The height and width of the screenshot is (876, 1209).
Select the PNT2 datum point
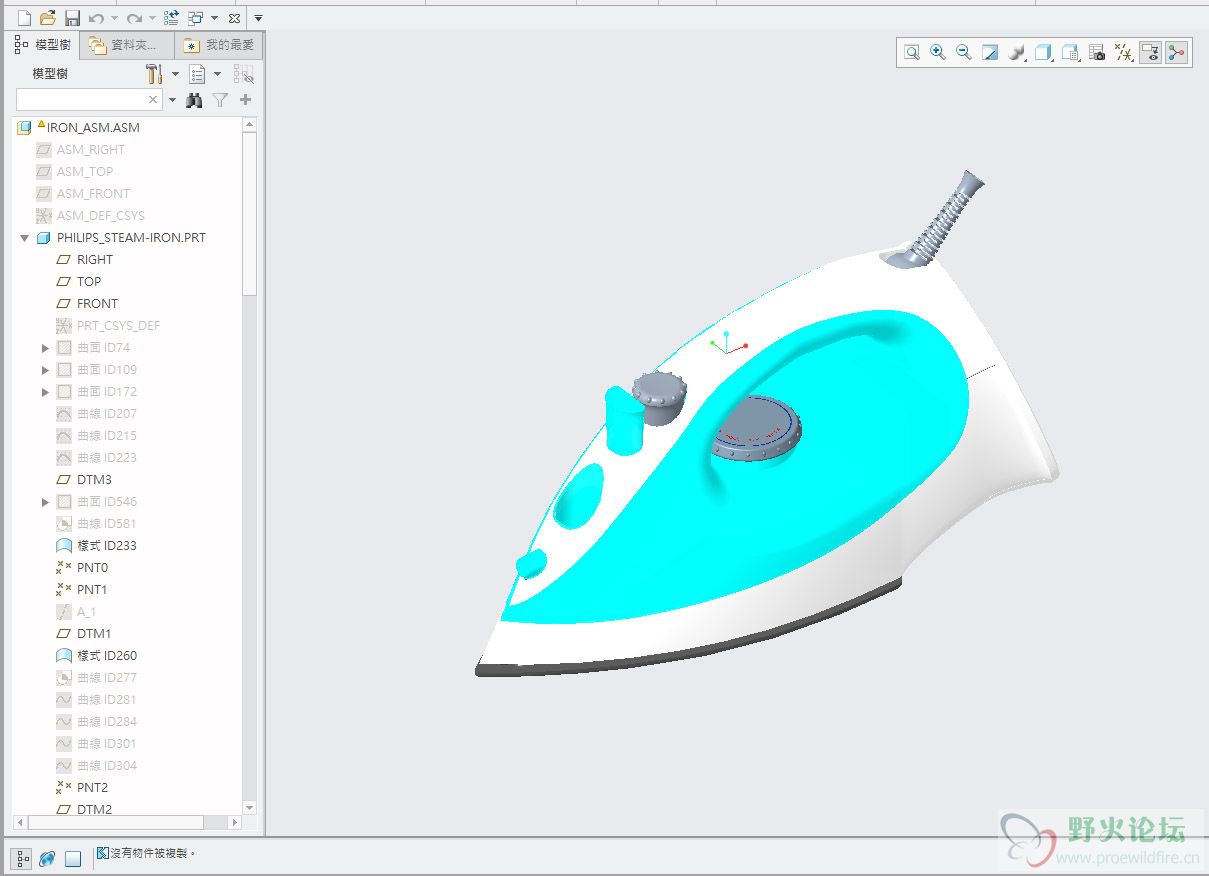click(x=92, y=787)
